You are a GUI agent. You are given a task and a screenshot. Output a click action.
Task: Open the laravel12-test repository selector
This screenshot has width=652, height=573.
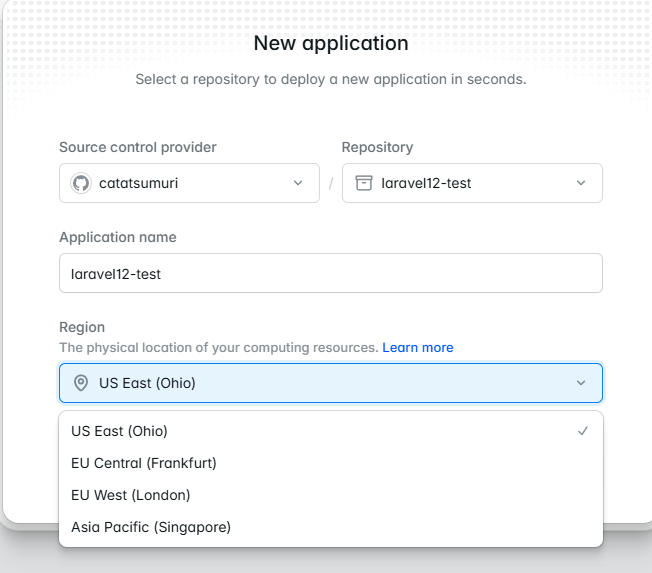[x=472, y=183]
